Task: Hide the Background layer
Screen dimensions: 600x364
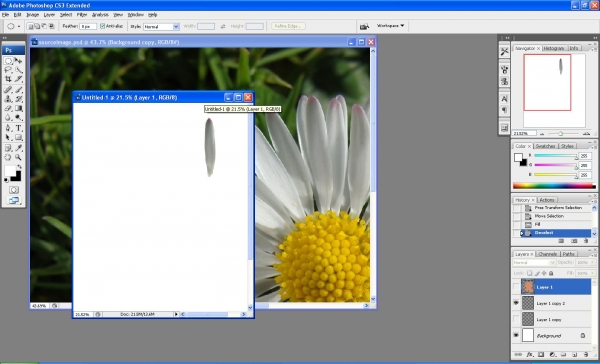Action: click(516, 335)
